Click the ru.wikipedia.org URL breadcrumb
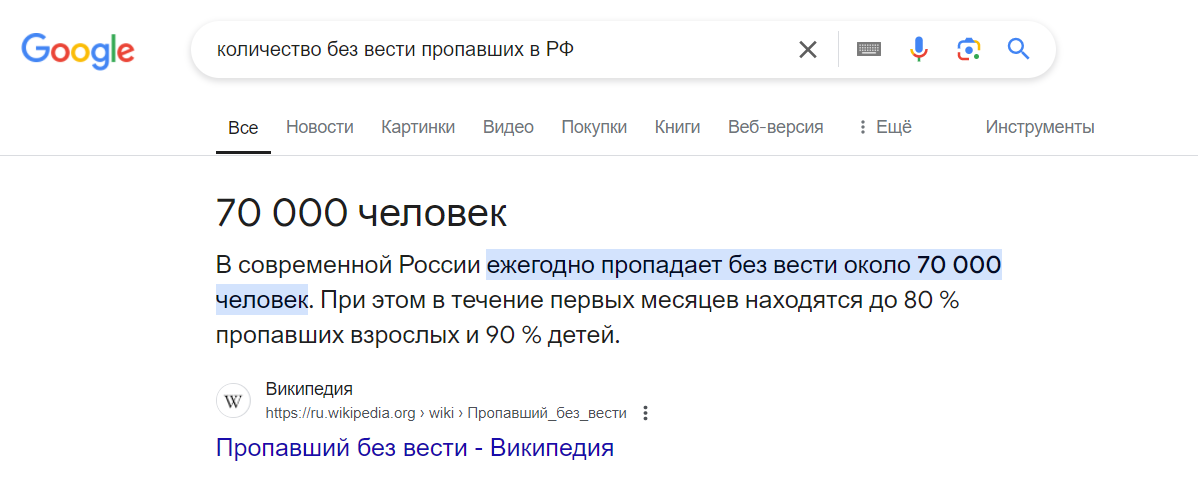1198x482 pixels. tap(446, 413)
